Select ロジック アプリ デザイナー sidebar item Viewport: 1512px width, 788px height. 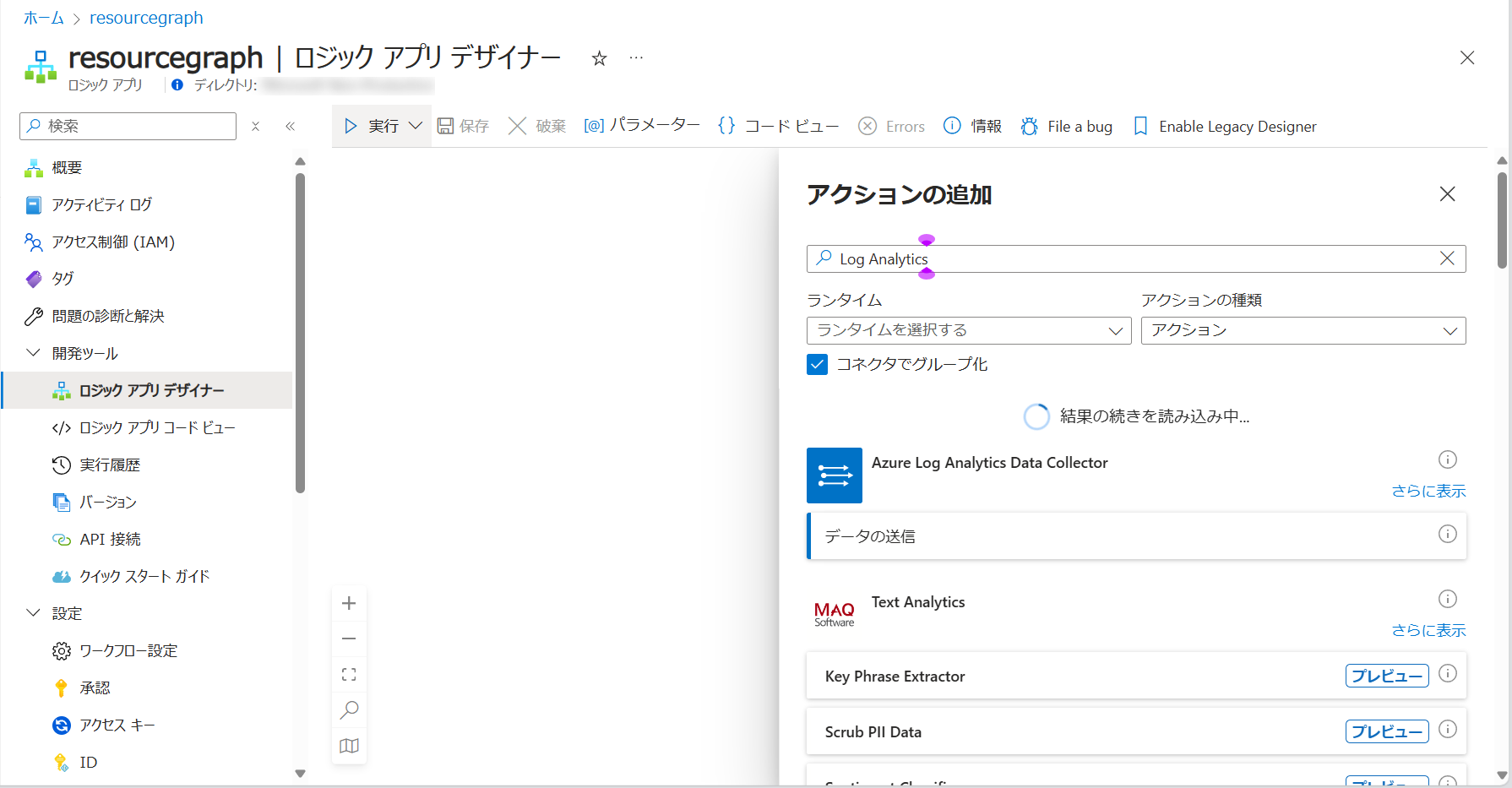pyautogui.click(x=148, y=390)
